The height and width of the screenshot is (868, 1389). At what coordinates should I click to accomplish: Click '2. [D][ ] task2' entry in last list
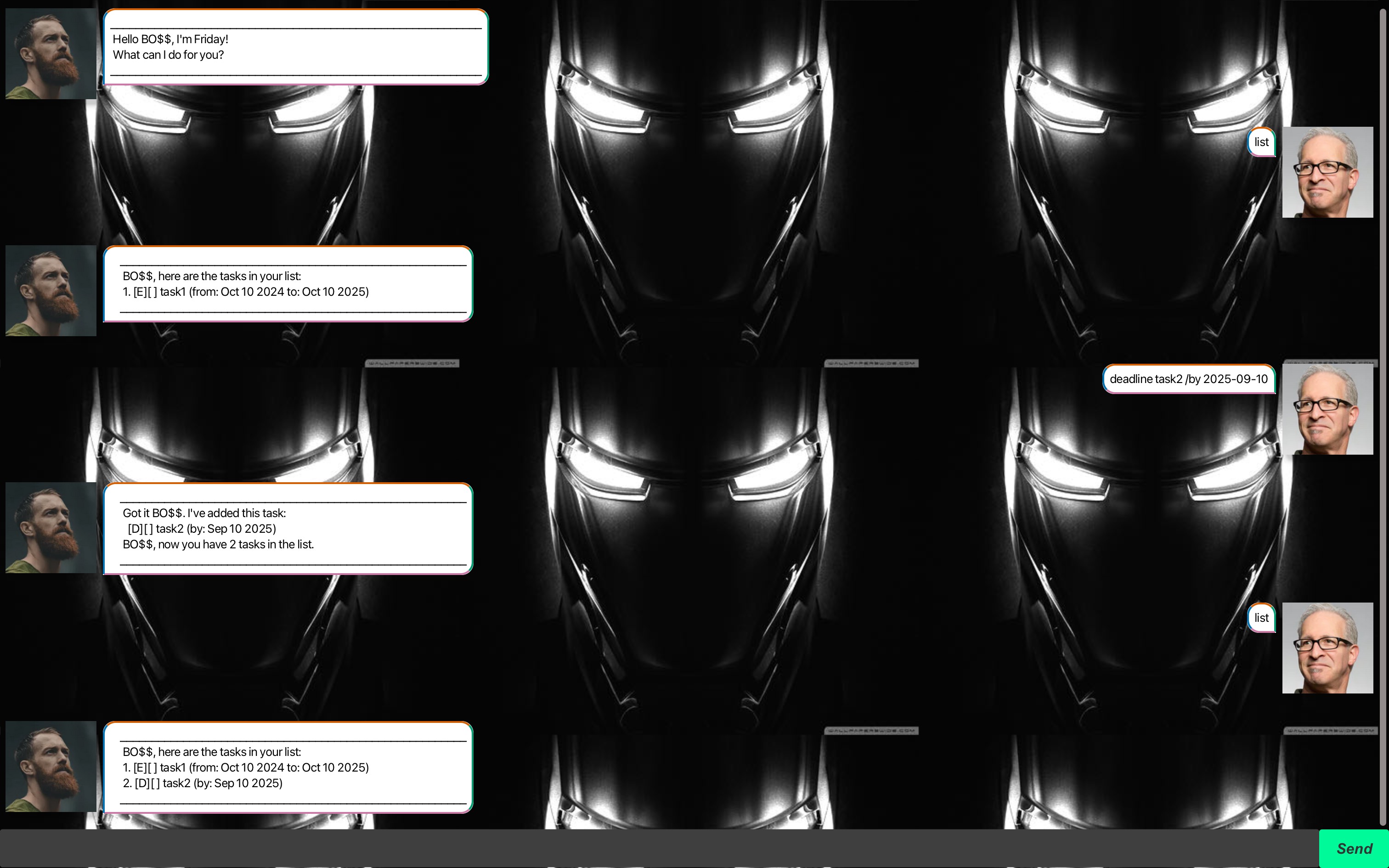tap(203, 783)
